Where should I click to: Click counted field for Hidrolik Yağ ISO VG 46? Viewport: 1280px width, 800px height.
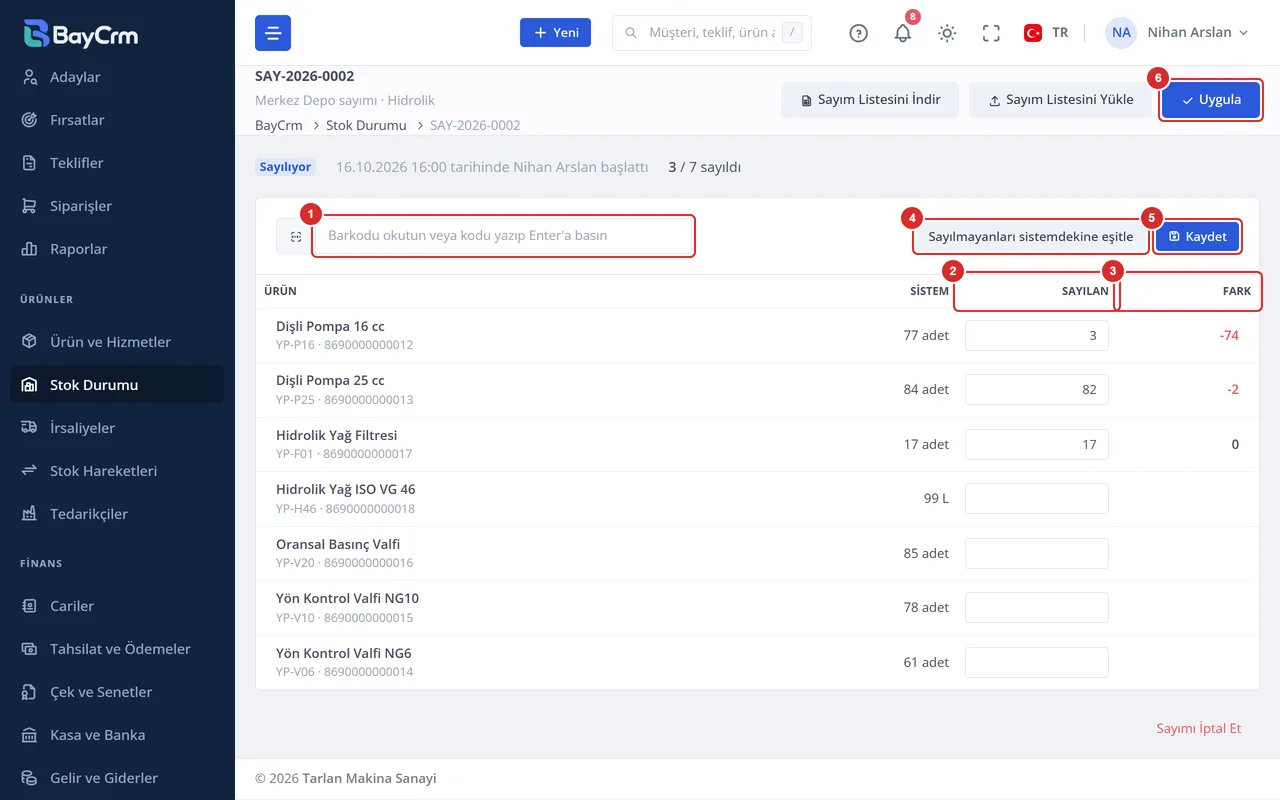click(x=1036, y=499)
